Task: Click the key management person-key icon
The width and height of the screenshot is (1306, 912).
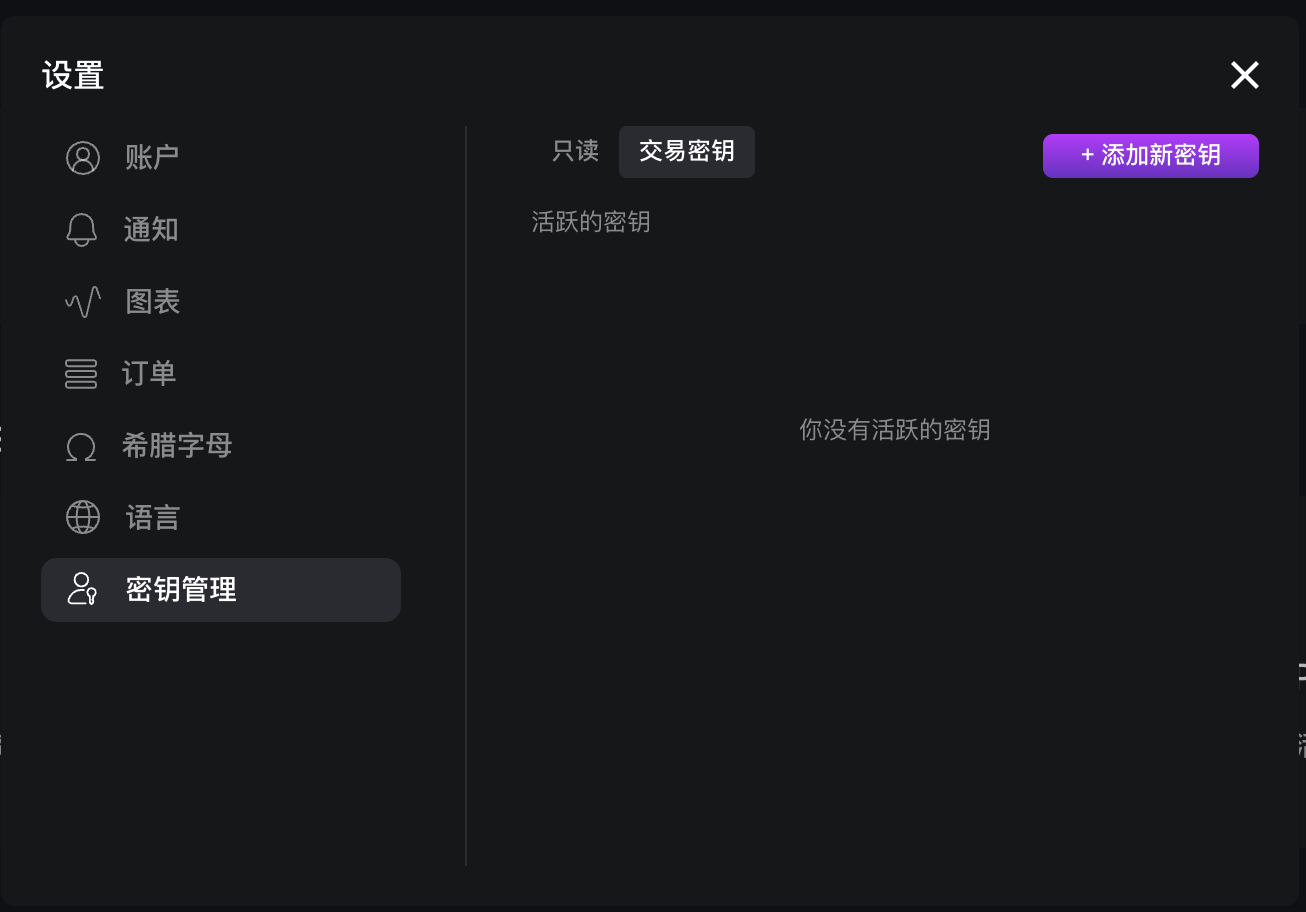Action: coord(82,590)
